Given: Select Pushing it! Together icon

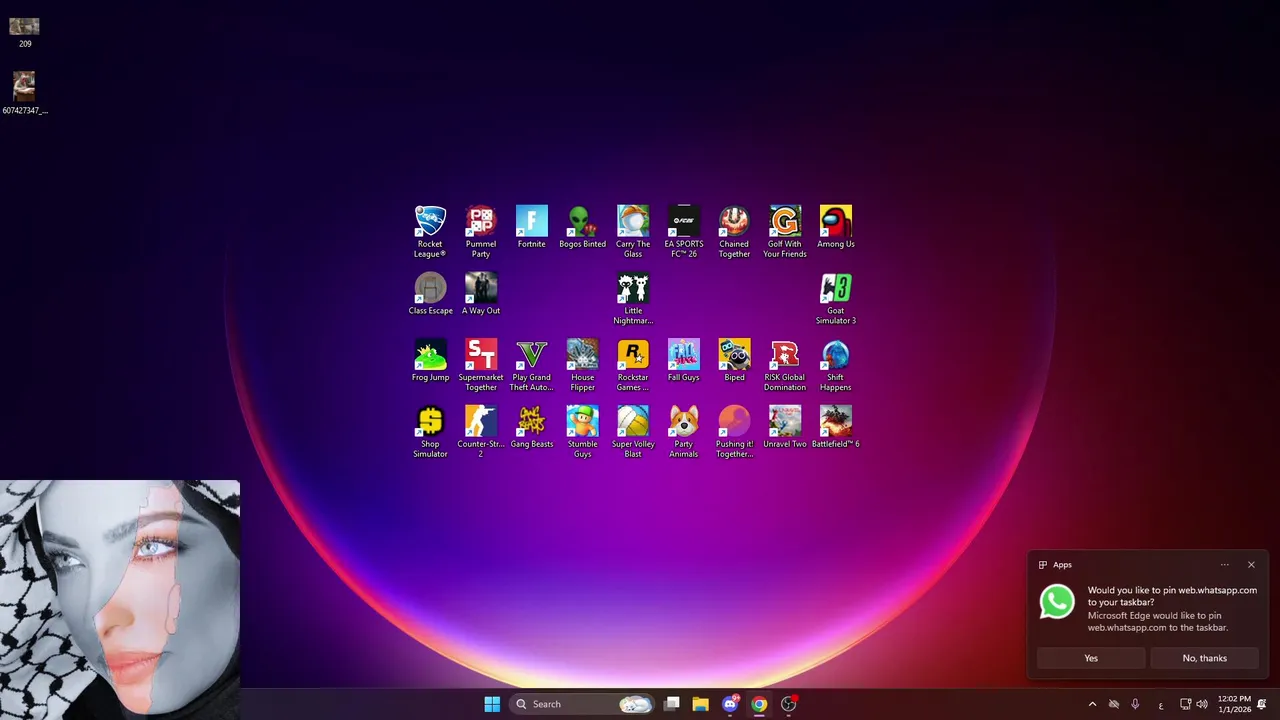Looking at the screenshot, I should click(734, 432).
